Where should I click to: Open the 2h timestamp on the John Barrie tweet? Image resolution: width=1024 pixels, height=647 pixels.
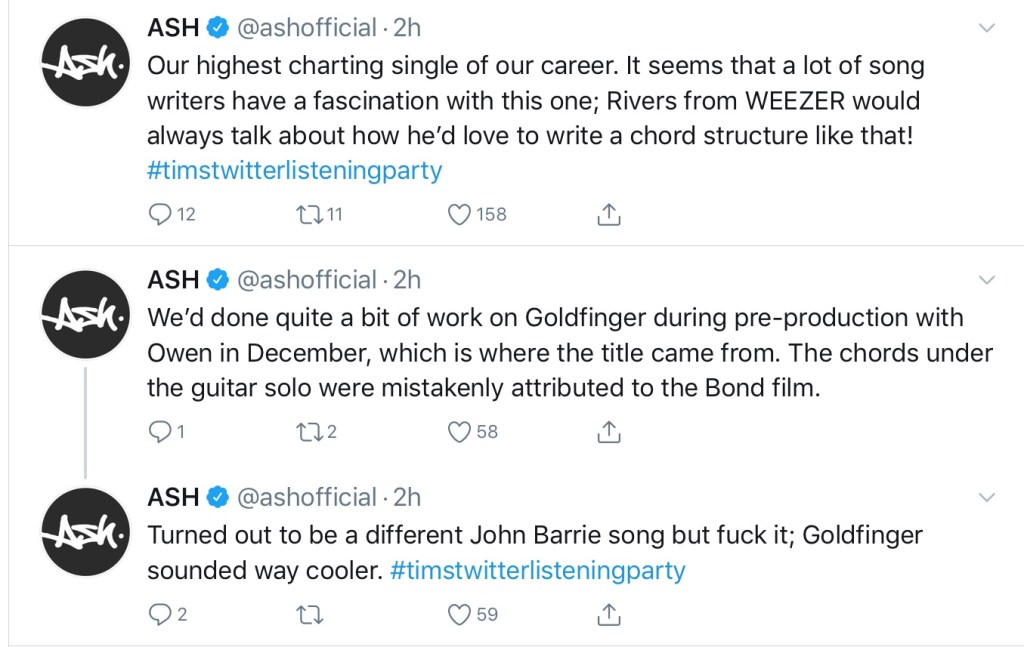tap(407, 497)
